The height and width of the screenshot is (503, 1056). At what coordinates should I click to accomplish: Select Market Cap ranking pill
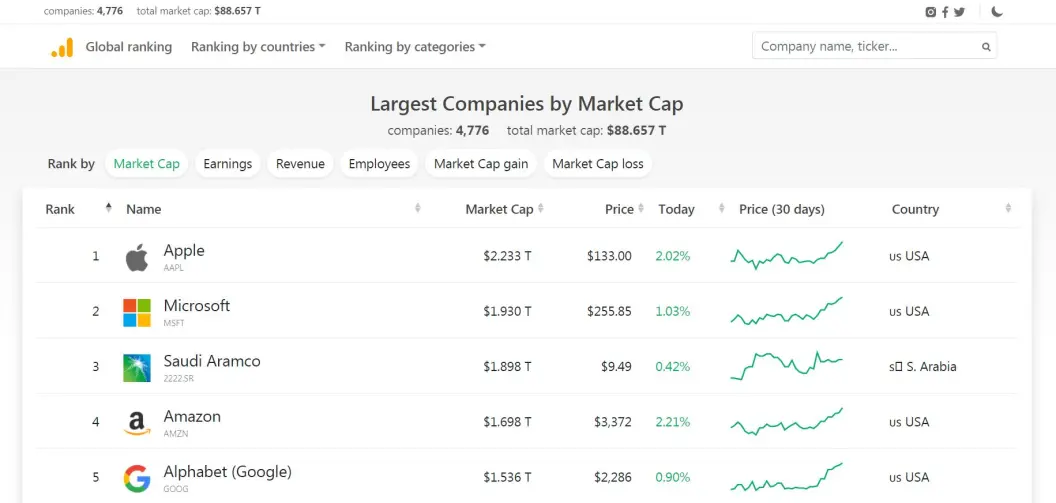147,164
